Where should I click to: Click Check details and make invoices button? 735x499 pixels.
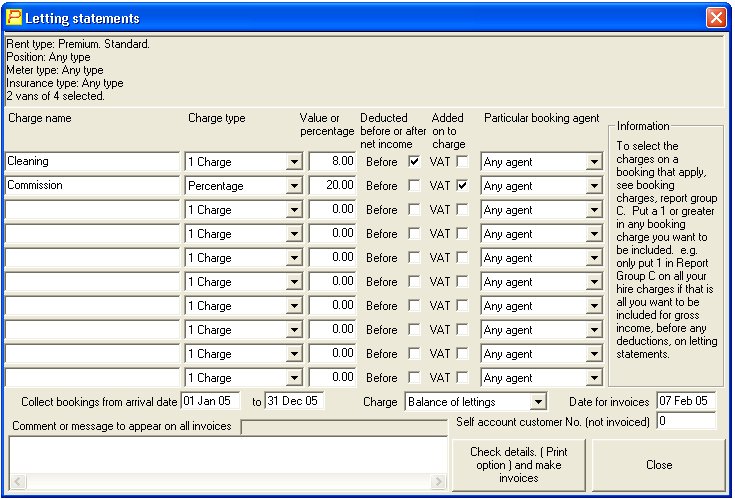(519, 465)
